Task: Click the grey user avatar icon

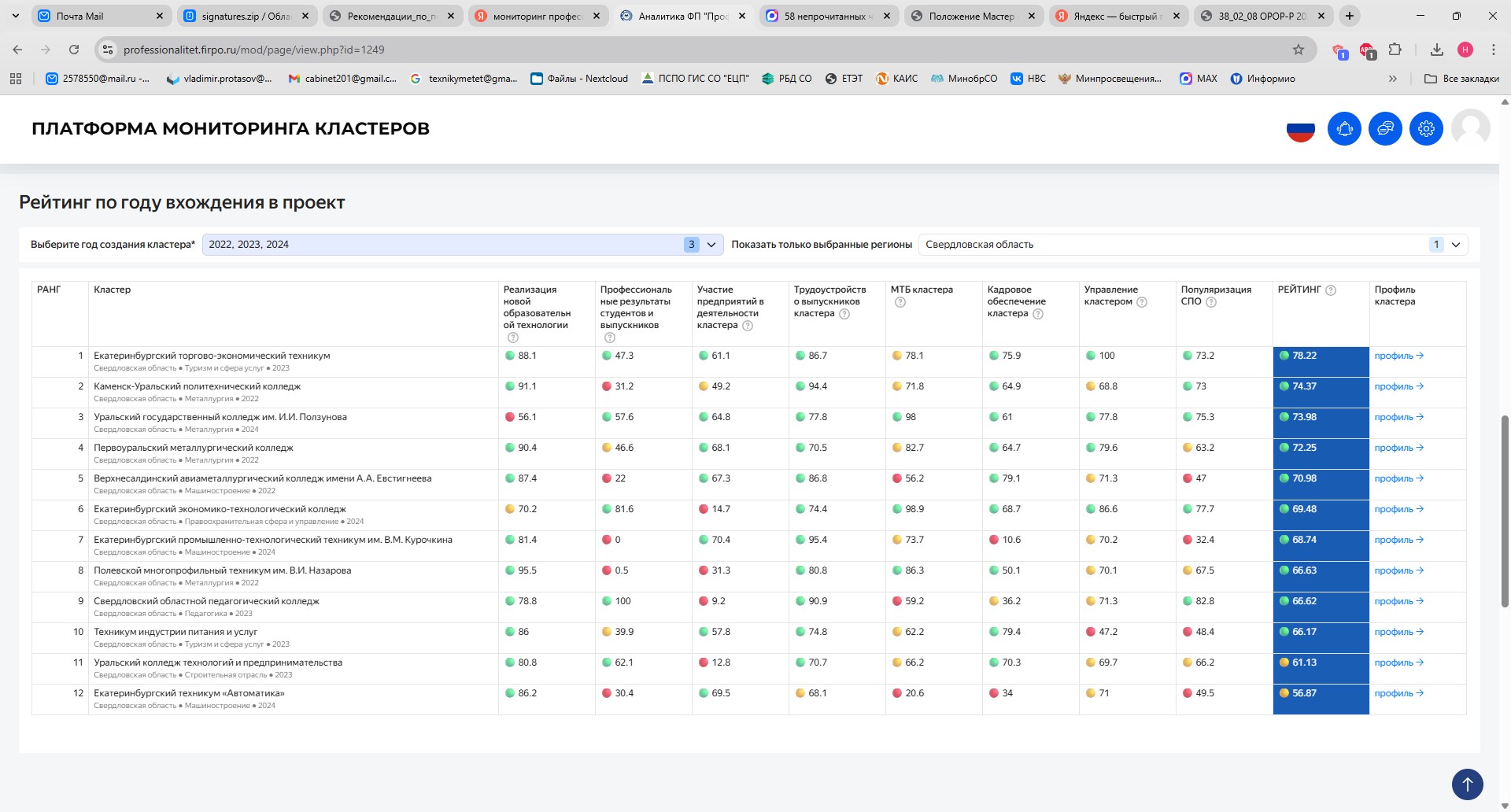Action: pos(1470,127)
